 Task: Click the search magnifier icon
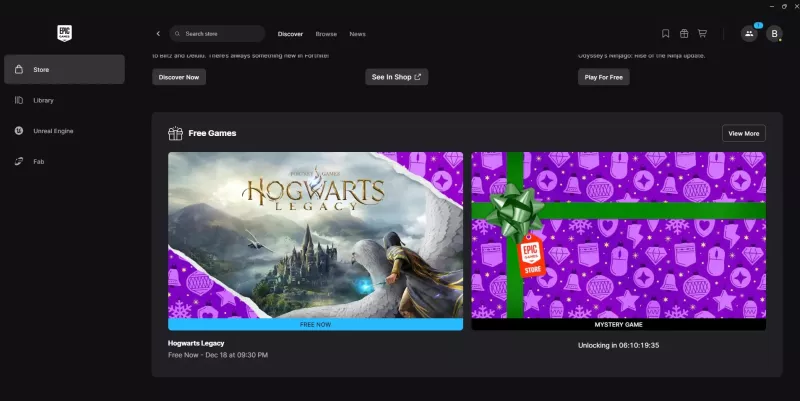[x=178, y=34]
